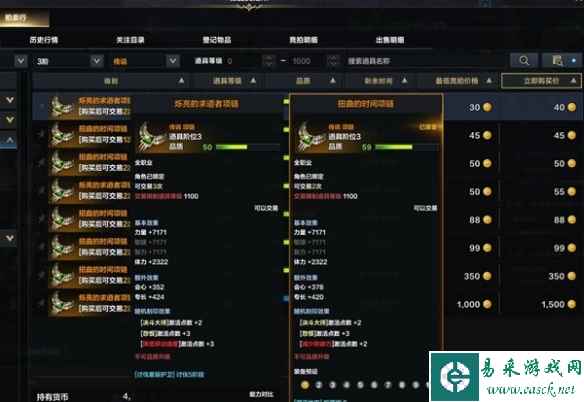Viewport: 584px width, 402px height.
Task: Click the necklace icon in right tooltip
Action: point(311,137)
